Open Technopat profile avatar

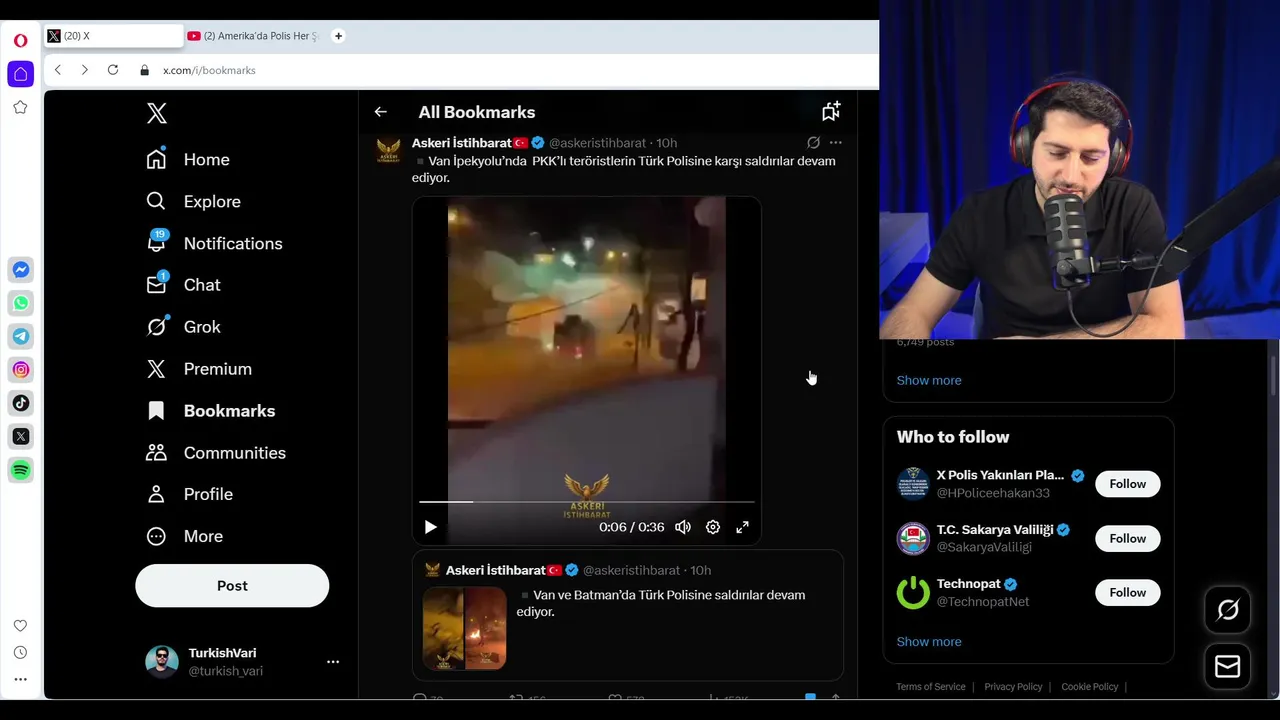click(913, 593)
